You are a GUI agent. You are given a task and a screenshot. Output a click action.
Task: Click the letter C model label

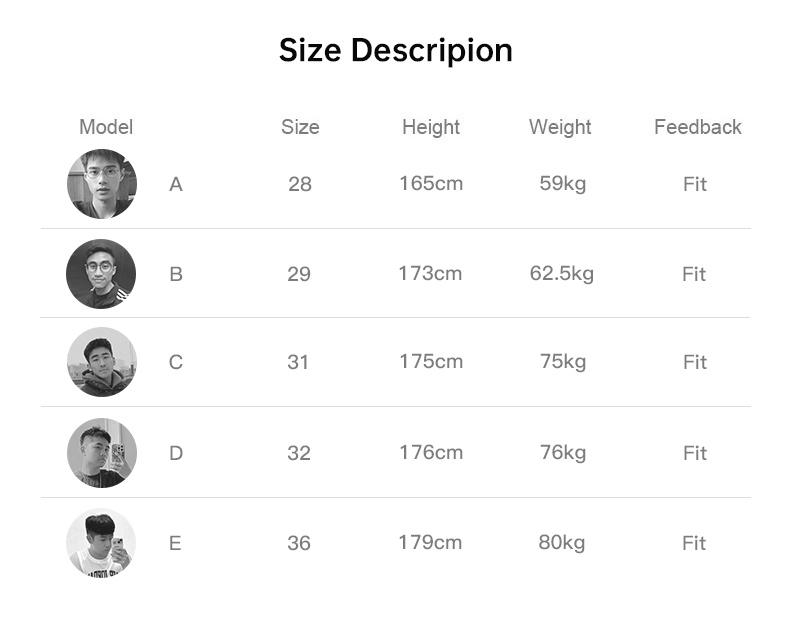pos(176,362)
